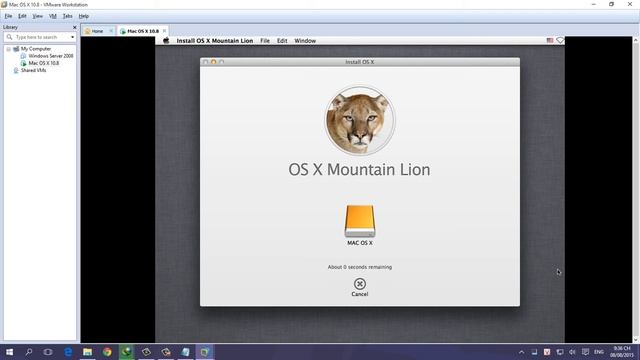Click the Mountain Lion logo image
This screenshot has height=360, width=640.
pyautogui.click(x=360, y=120)
